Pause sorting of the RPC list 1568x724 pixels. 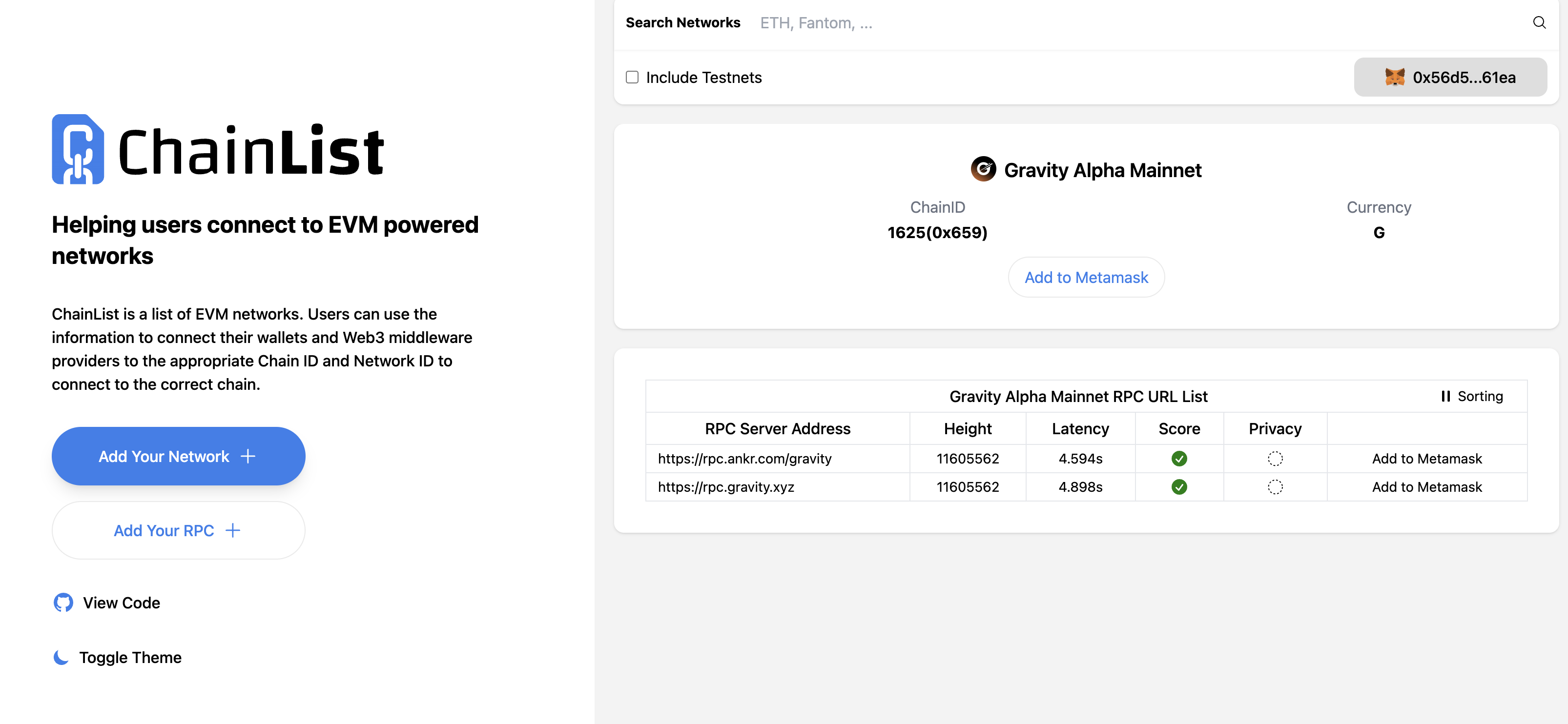pyautogui.click(x=1471, y=397)
